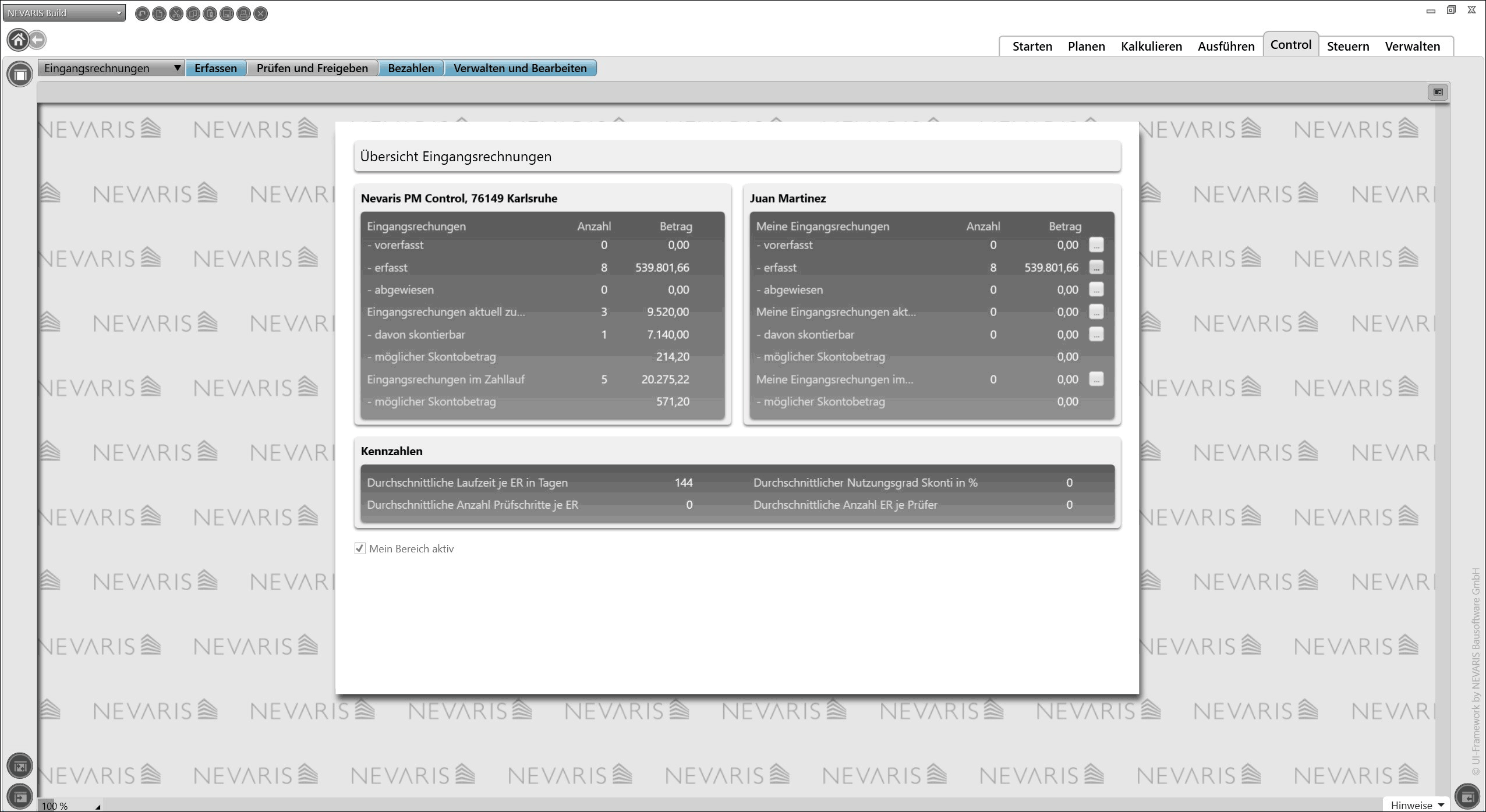Viewport: 1486px width, 812px height.
Task: Click 'Durchschnittliche Anzahl ER je Prüfer' label
Action: (845, 505)
